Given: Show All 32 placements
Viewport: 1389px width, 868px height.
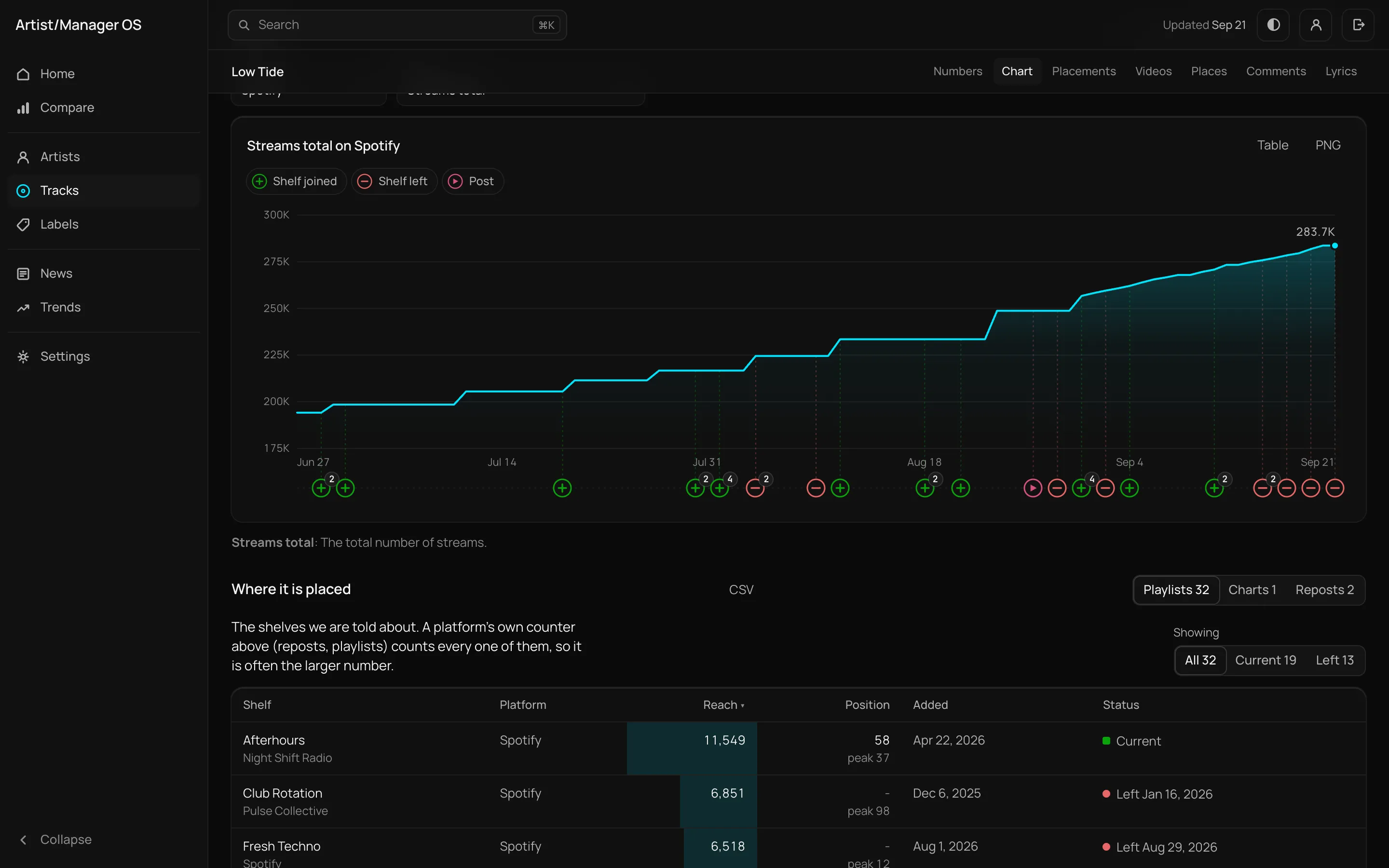Looking at the screenshot, I should pyautogui.click(x=1200, y=661).
